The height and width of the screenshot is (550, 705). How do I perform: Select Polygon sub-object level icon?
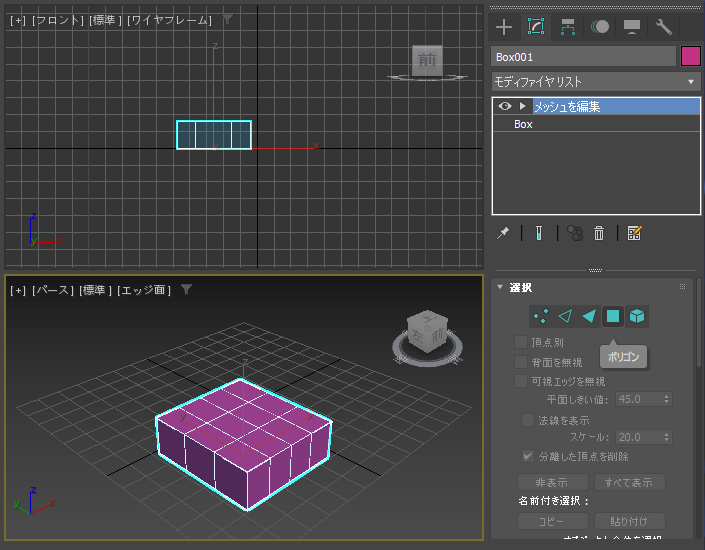pyautogui.click(x=613, y=316)
